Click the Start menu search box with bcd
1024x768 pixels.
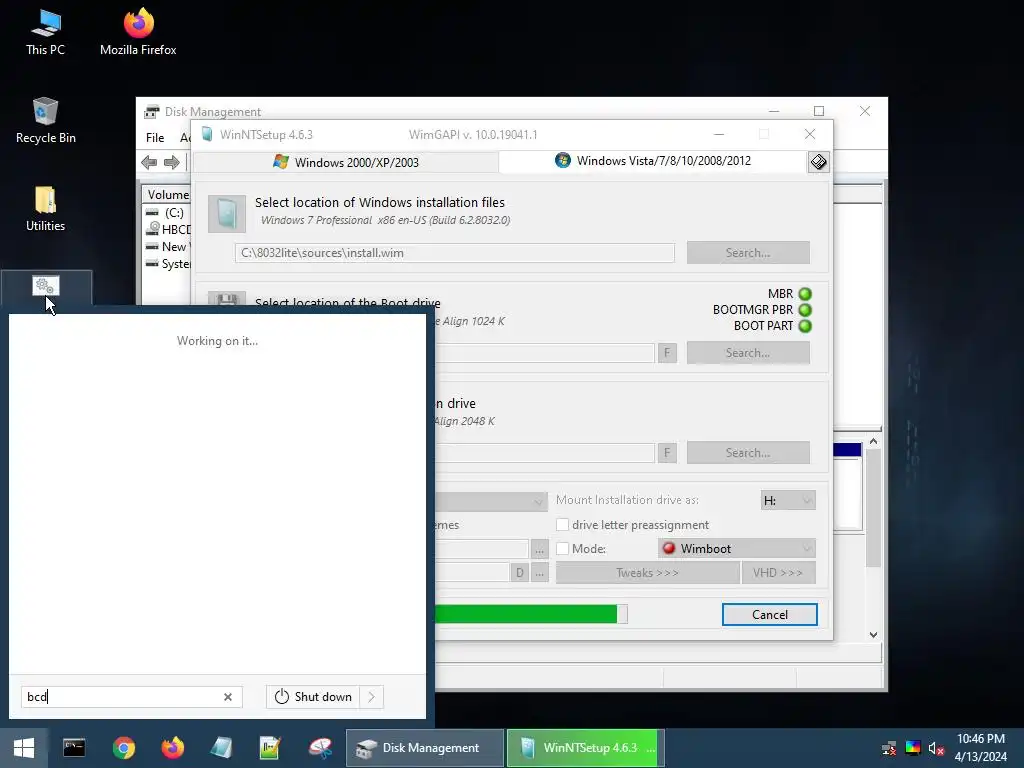click(131, 697)
